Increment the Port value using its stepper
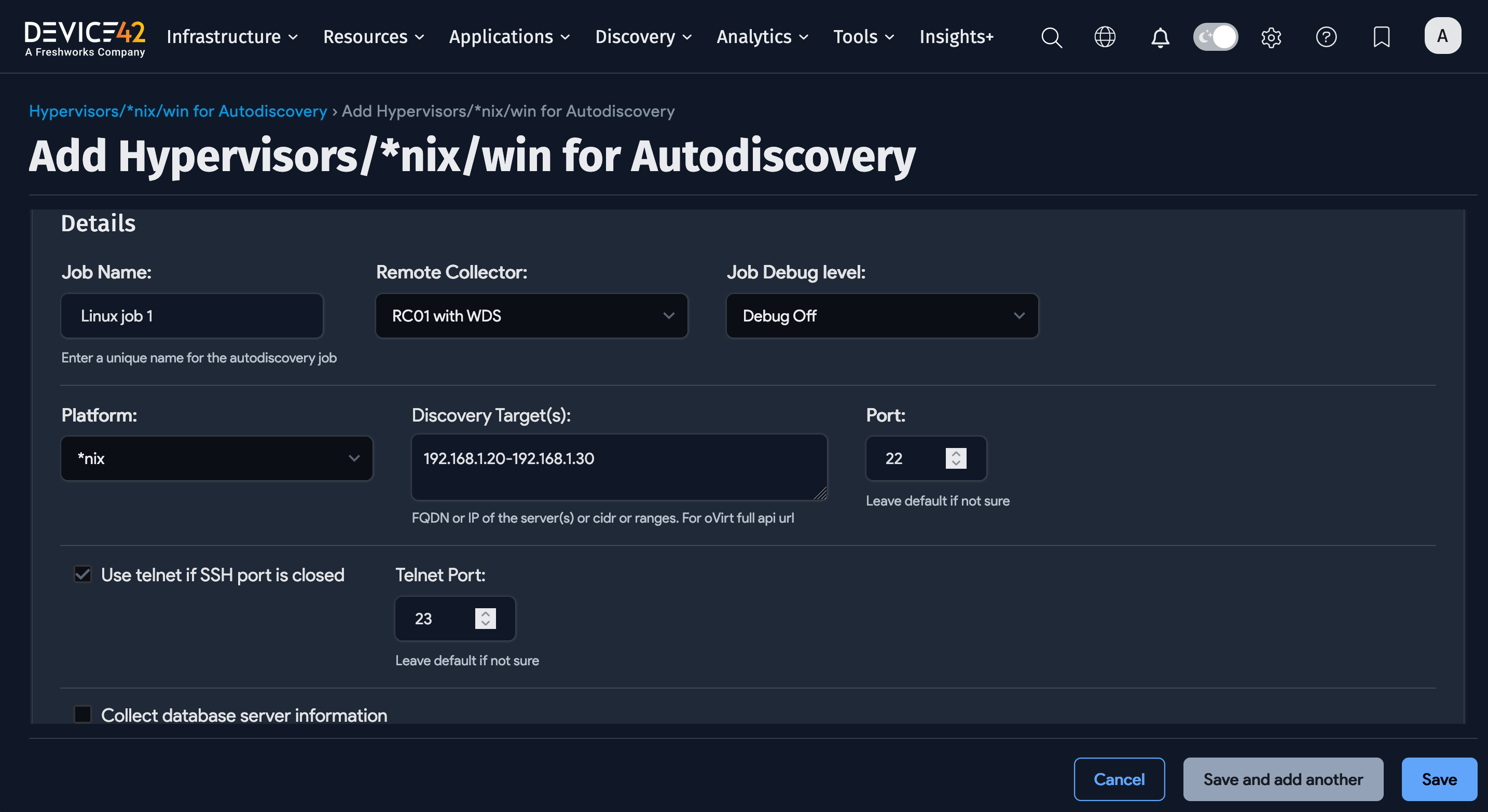 pos(956,454)
